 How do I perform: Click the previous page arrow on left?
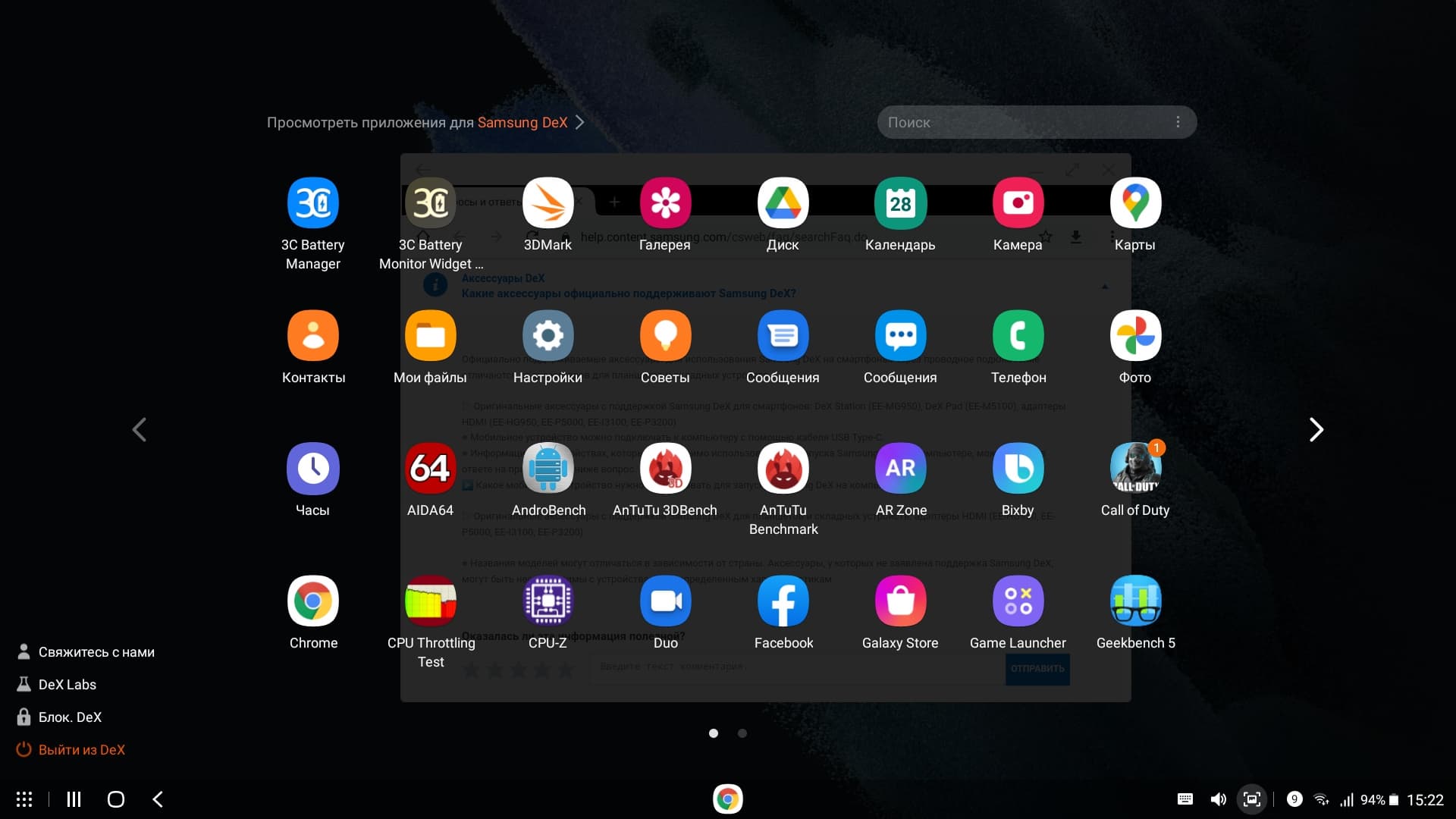click(140, 430)
